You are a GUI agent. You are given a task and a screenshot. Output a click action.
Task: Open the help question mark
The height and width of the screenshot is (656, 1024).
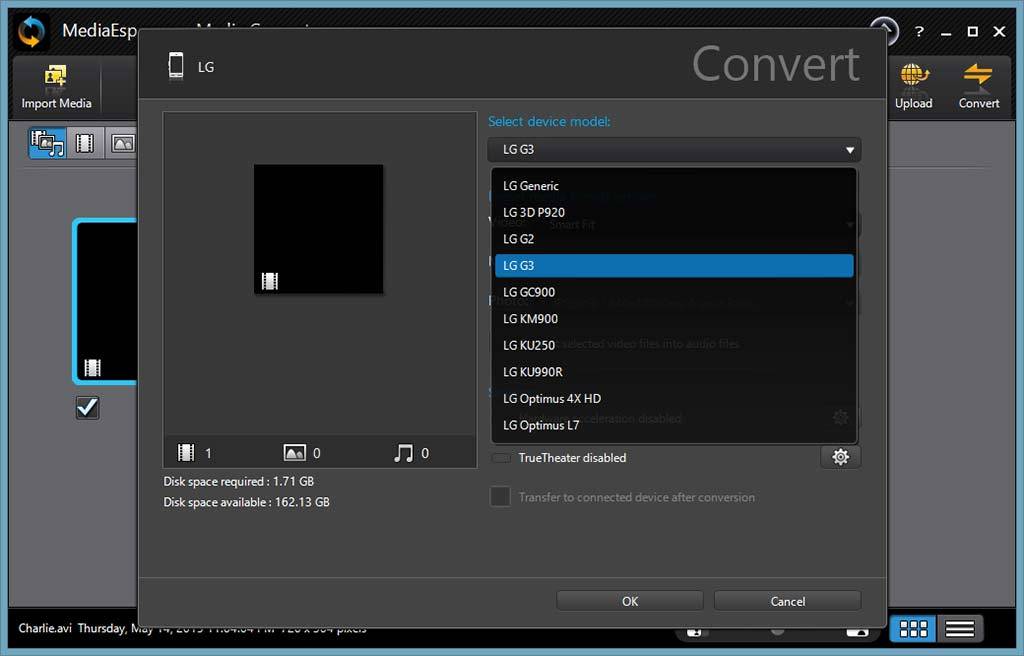tap(919, 31)
